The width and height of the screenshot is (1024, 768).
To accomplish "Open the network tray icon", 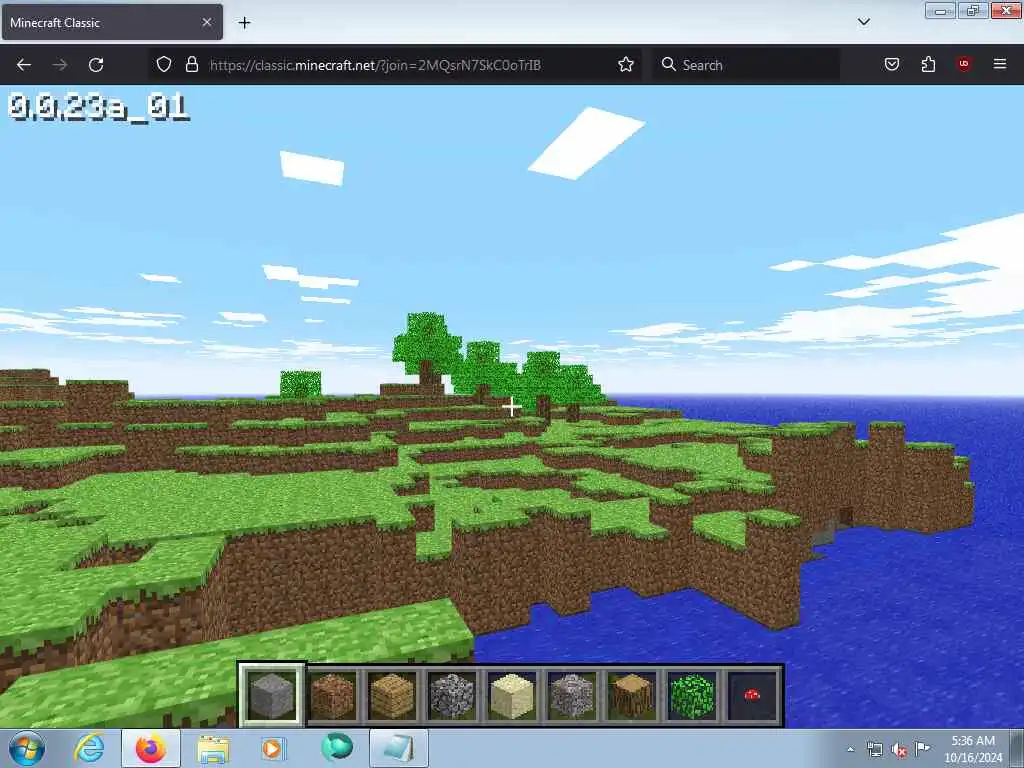I will [874, 750].
